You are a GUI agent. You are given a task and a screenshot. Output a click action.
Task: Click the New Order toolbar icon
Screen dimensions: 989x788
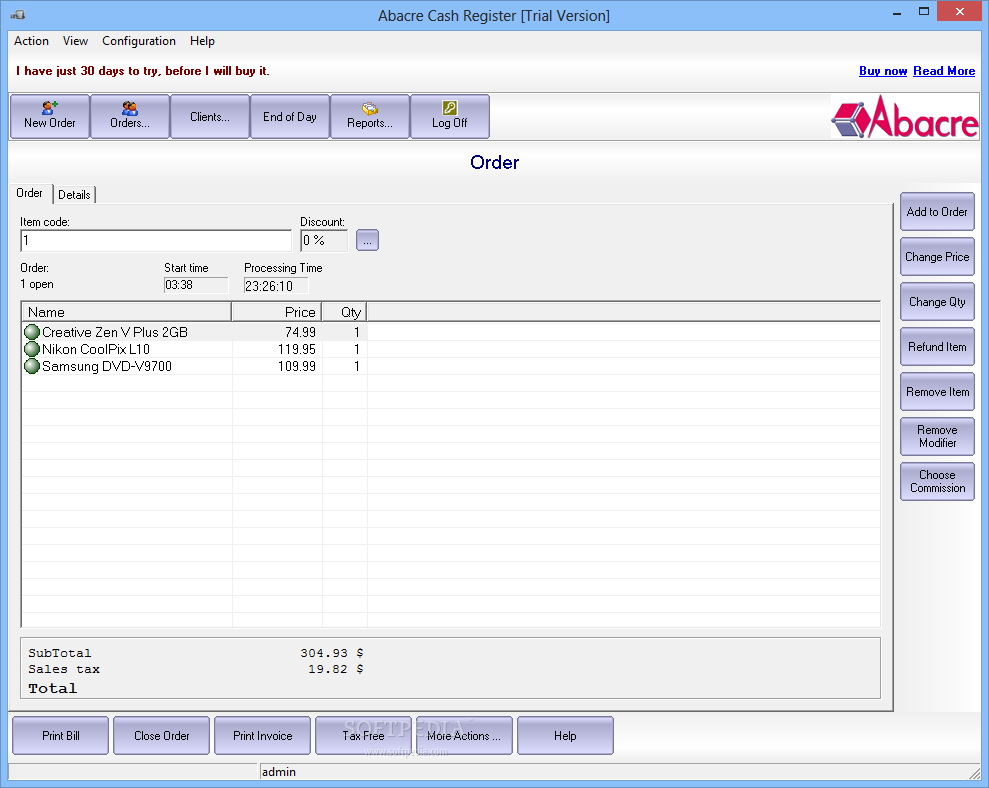pos(50,108)
